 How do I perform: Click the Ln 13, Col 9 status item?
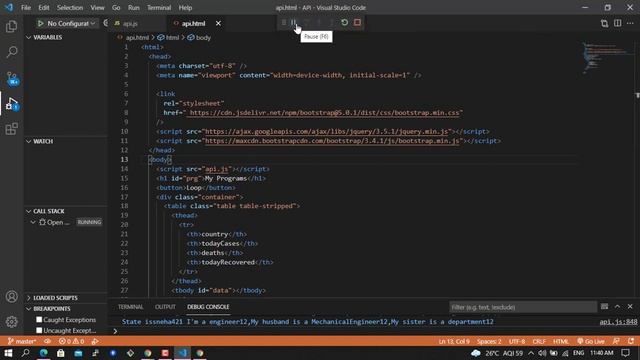454,341
